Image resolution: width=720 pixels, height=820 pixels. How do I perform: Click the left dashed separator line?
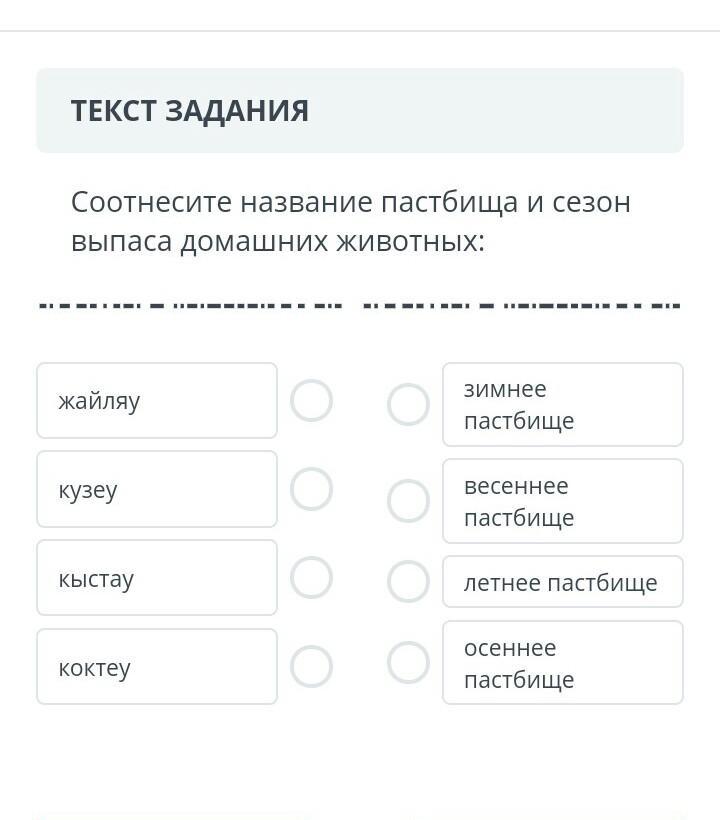tap(191, 305)
